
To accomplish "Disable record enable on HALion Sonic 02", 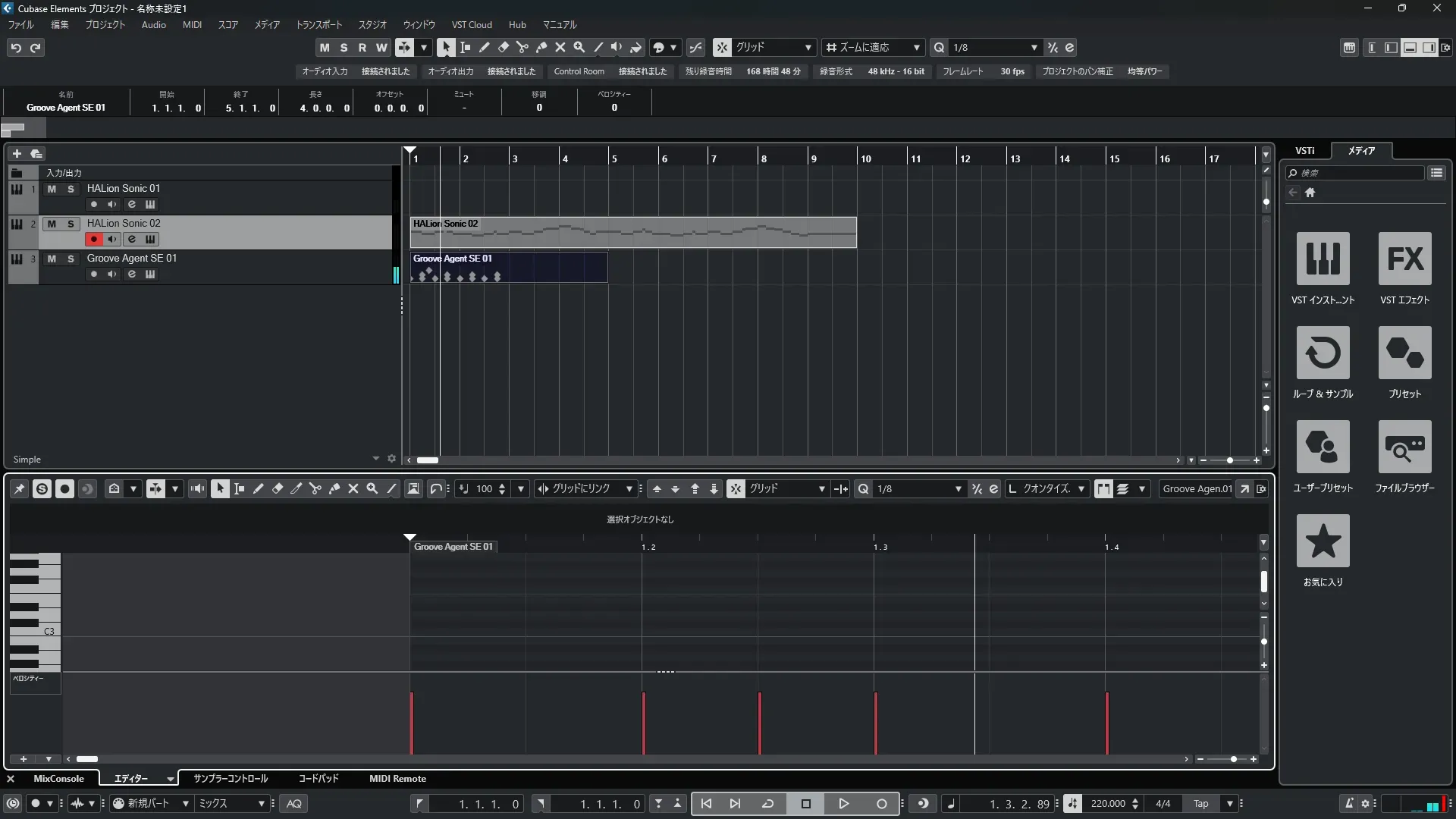I will pos(93,239).
